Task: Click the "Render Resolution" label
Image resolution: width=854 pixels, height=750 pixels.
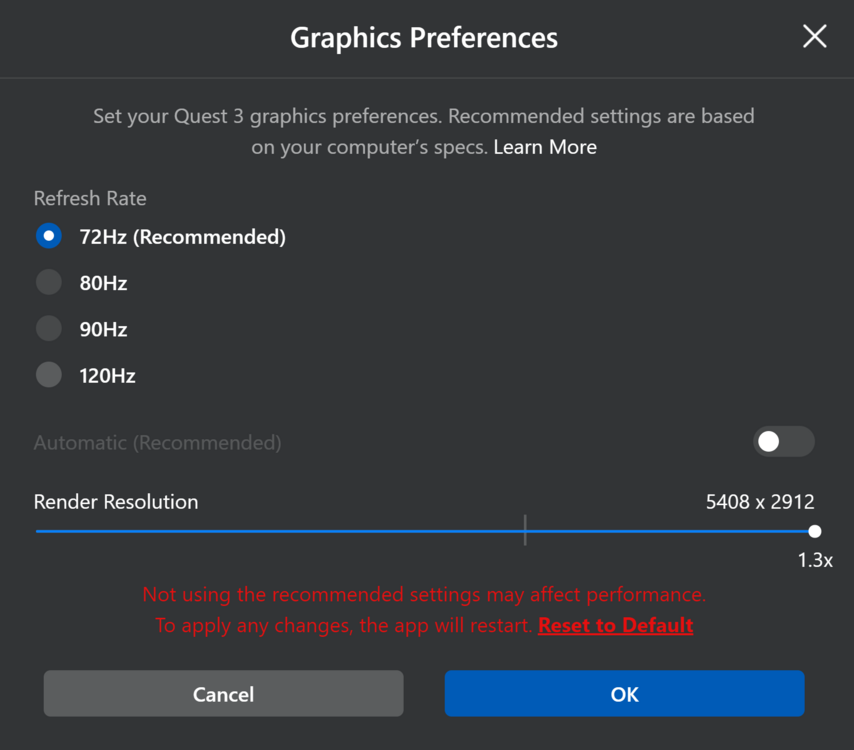Action: pos(116,502)
